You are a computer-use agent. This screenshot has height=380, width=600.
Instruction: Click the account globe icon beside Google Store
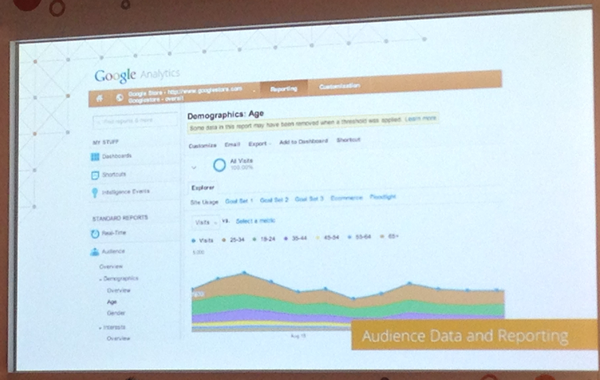click(119, 98)
